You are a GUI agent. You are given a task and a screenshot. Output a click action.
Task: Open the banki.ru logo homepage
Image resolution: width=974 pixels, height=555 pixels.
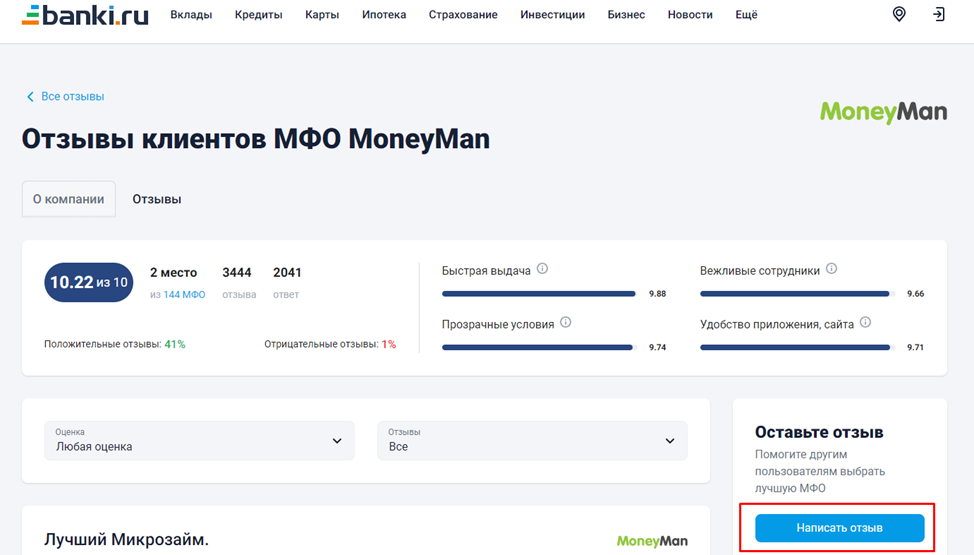tap(85, 15)
